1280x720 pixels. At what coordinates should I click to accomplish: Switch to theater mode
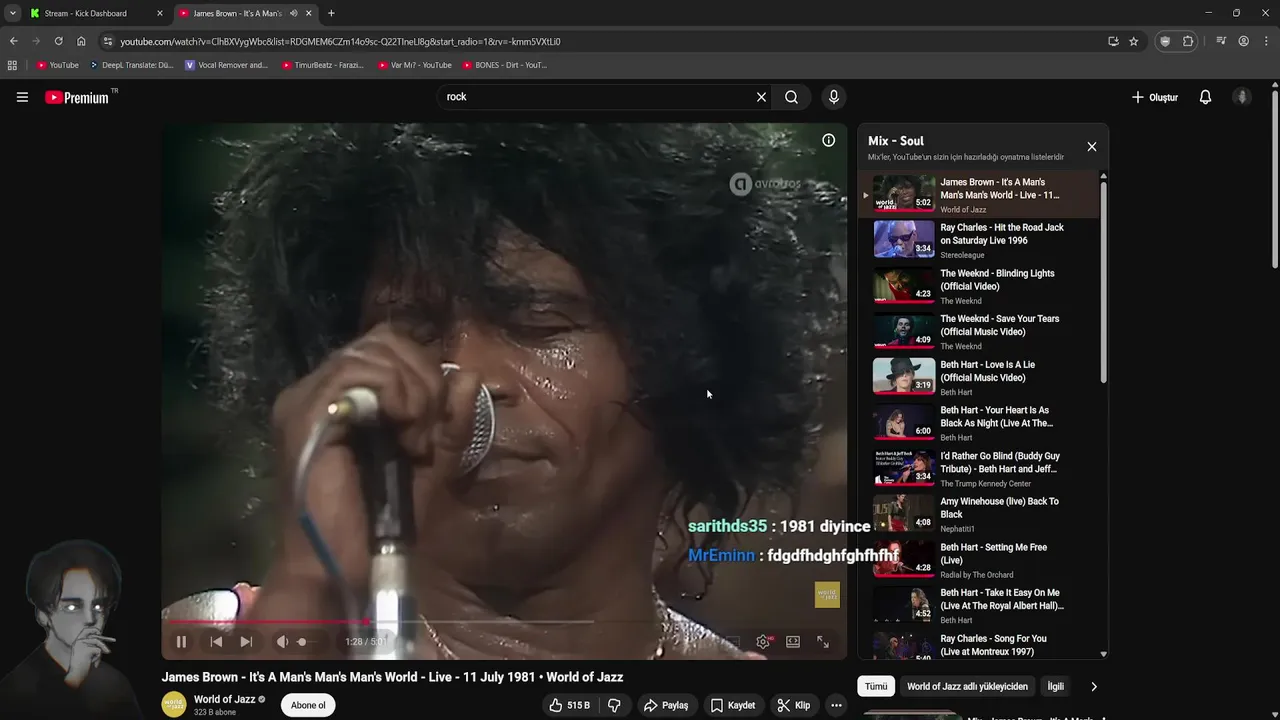(x=793, y=642)
